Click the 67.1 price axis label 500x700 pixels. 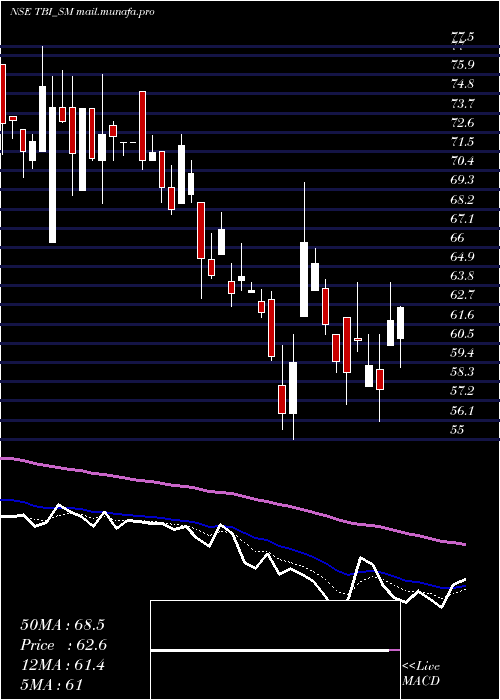(463, 218)
